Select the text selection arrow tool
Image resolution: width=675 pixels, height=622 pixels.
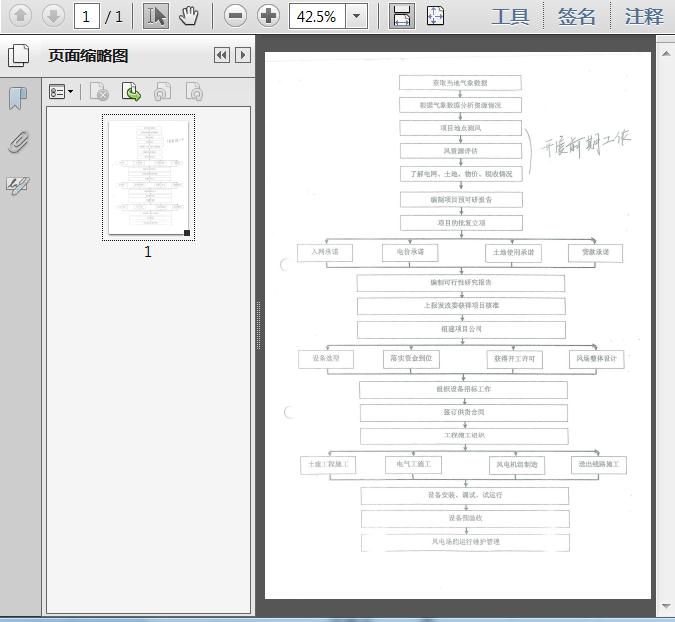click(156, 15)
